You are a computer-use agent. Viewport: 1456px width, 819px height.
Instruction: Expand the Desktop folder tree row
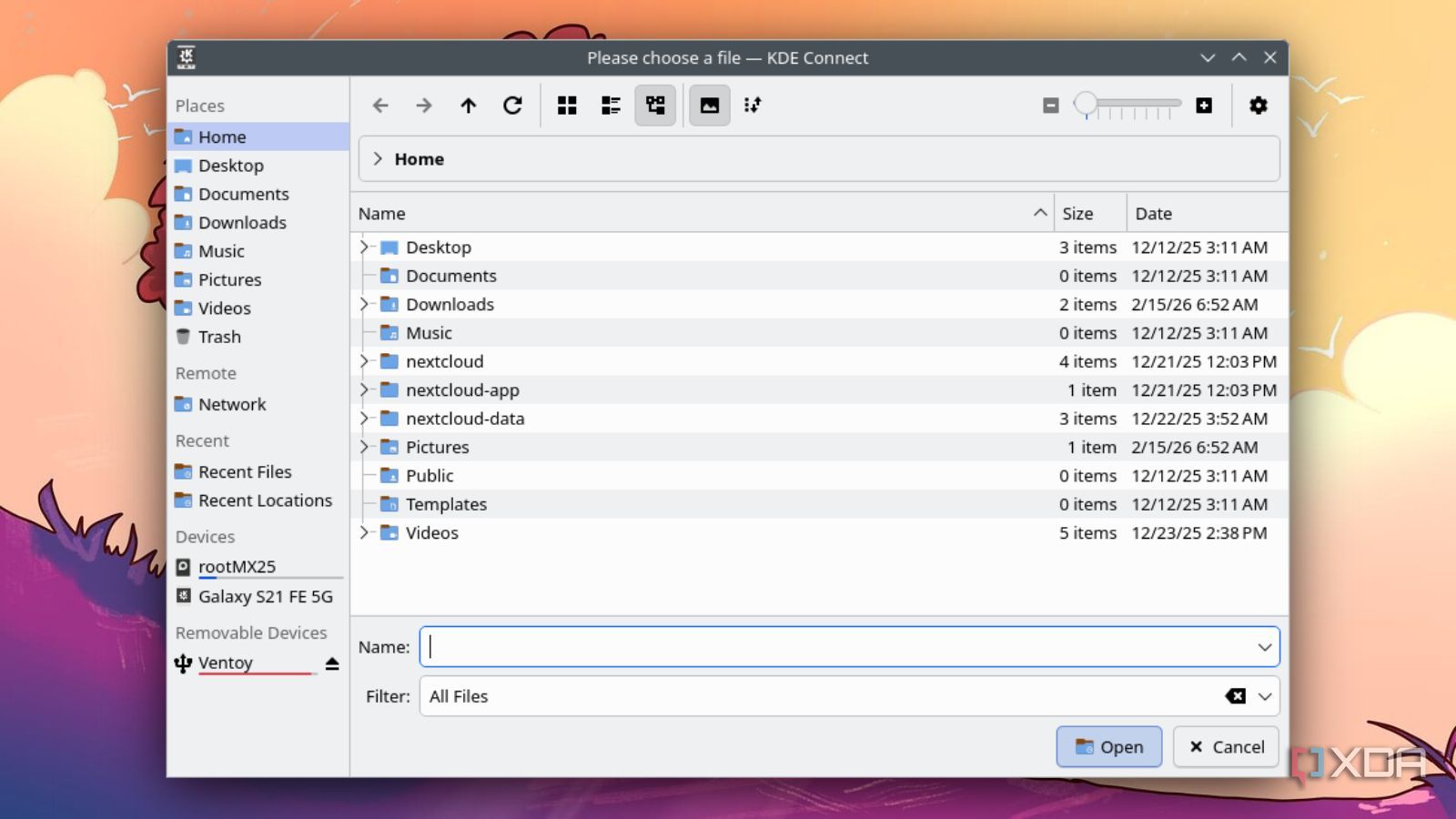(x=365, y=248)
